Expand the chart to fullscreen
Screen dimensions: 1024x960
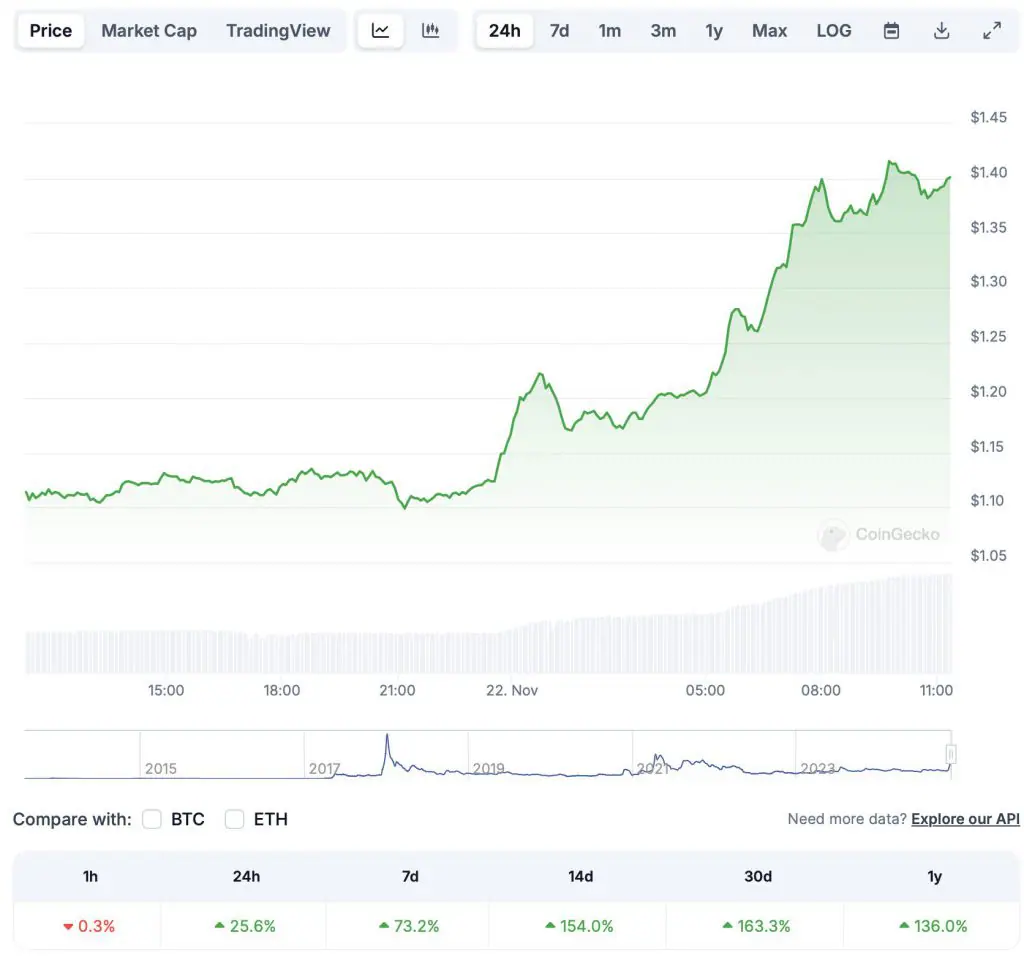point(992,30)
